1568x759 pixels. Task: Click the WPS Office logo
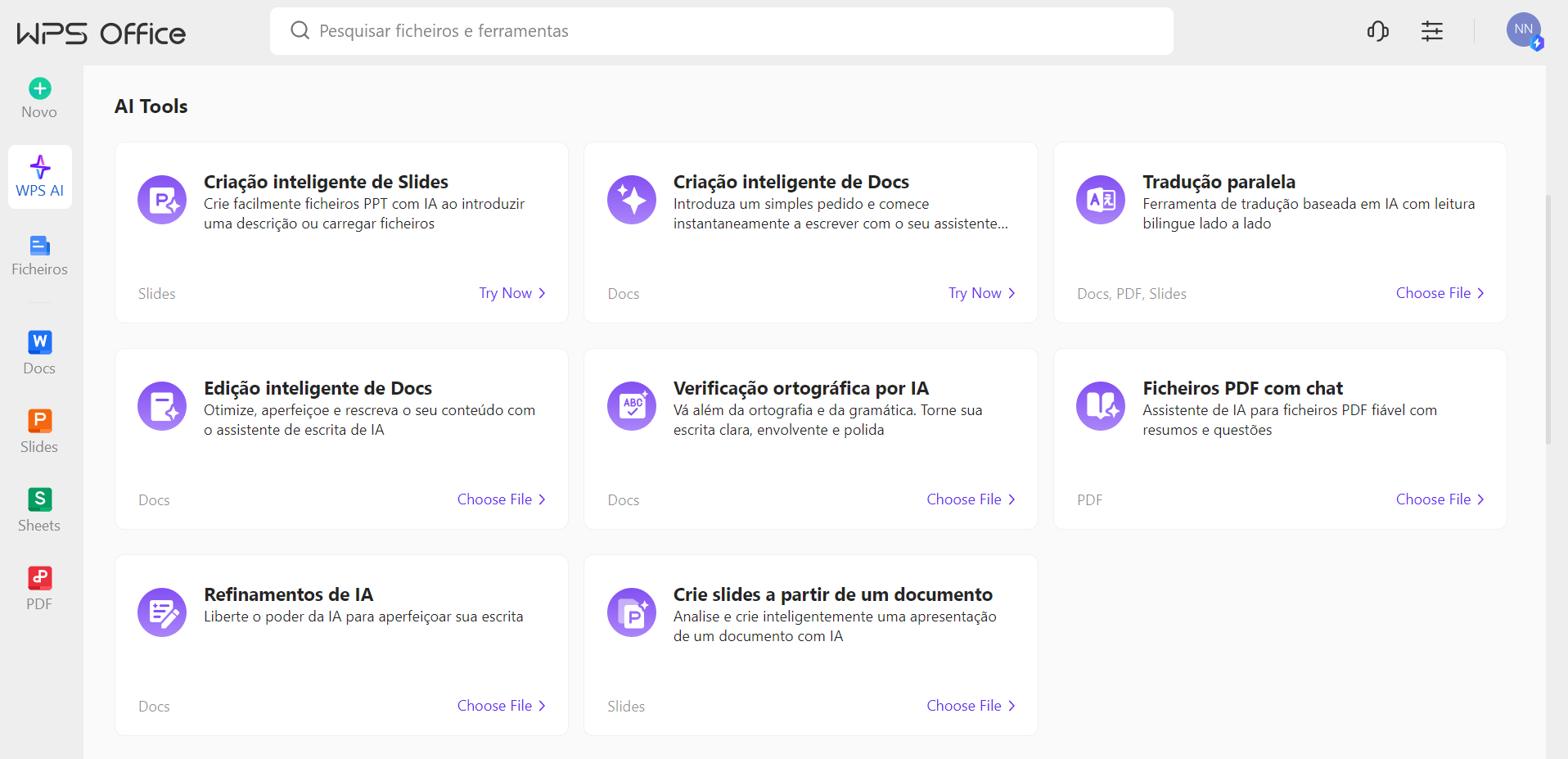101,33
